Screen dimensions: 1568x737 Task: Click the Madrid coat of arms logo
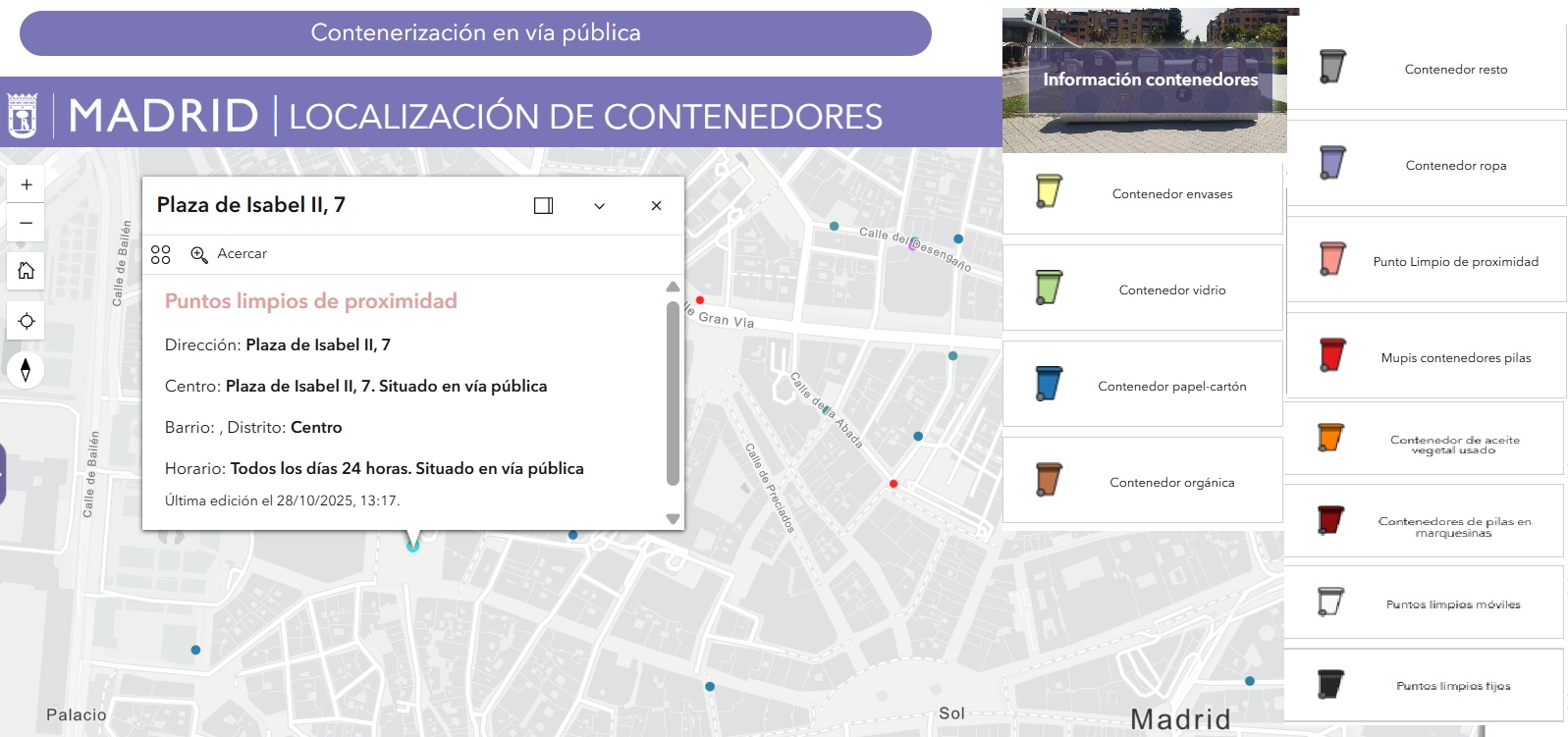tap(23, 115)
